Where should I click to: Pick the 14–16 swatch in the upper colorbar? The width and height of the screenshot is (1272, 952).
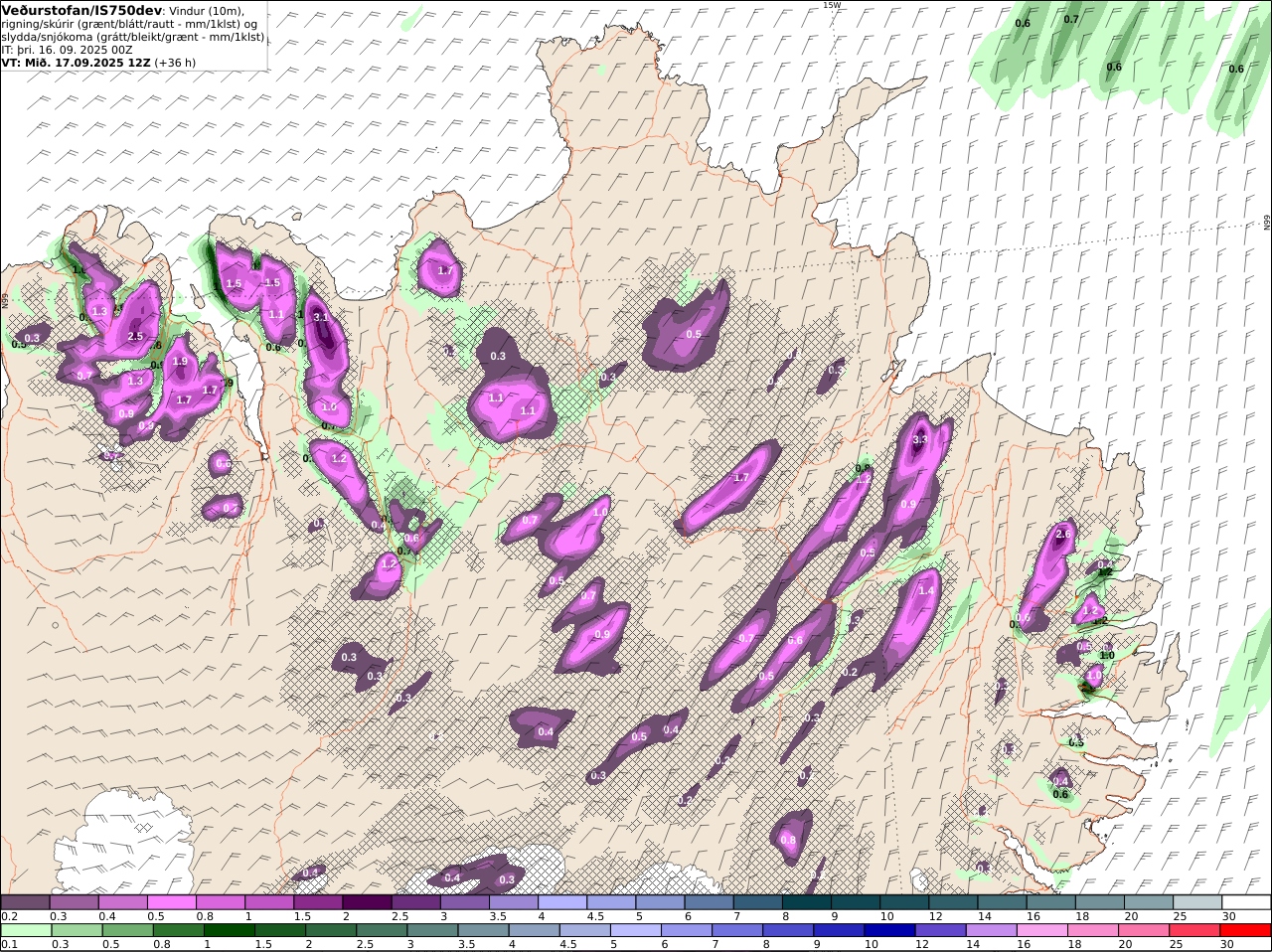coord(1002,901)
